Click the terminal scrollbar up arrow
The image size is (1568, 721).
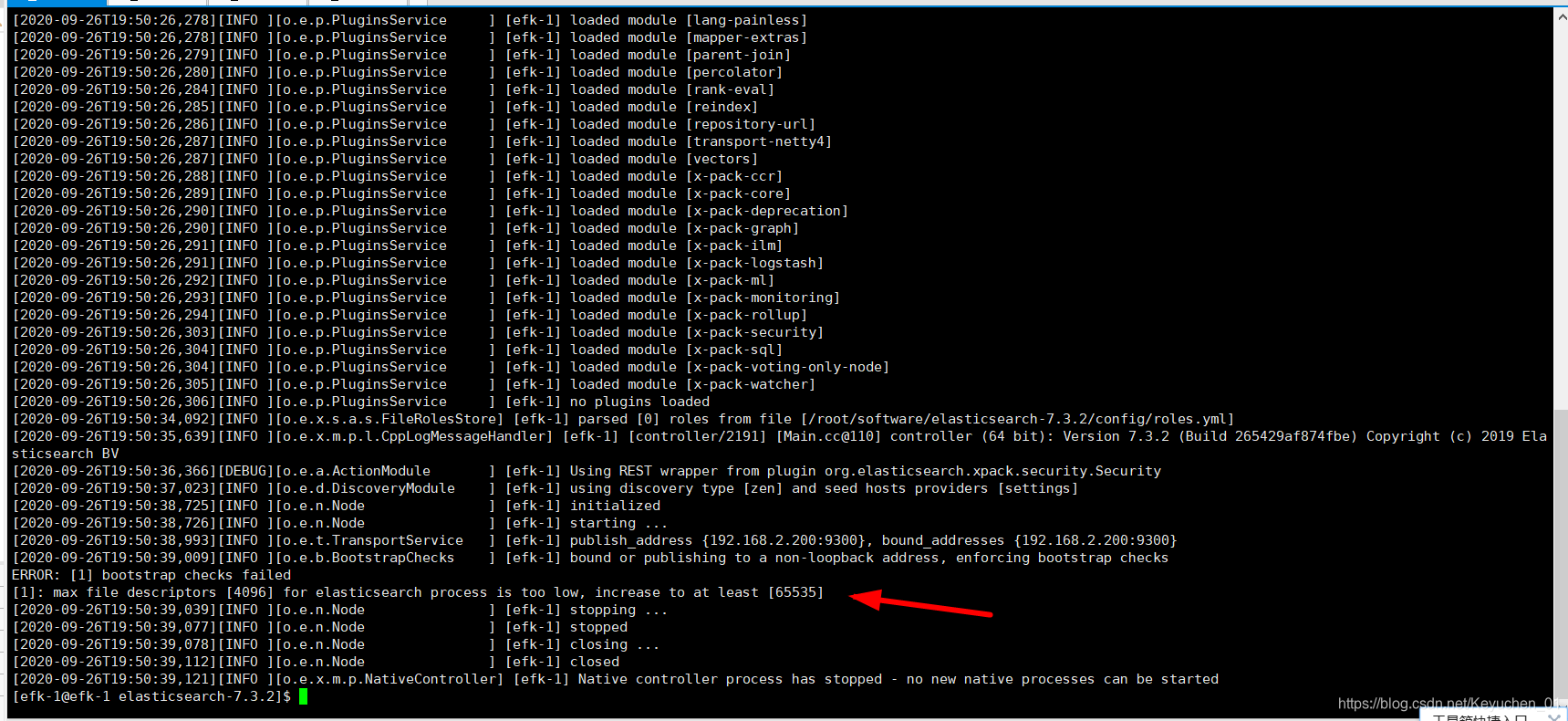pyautogui.click(x=1560, y=16)
